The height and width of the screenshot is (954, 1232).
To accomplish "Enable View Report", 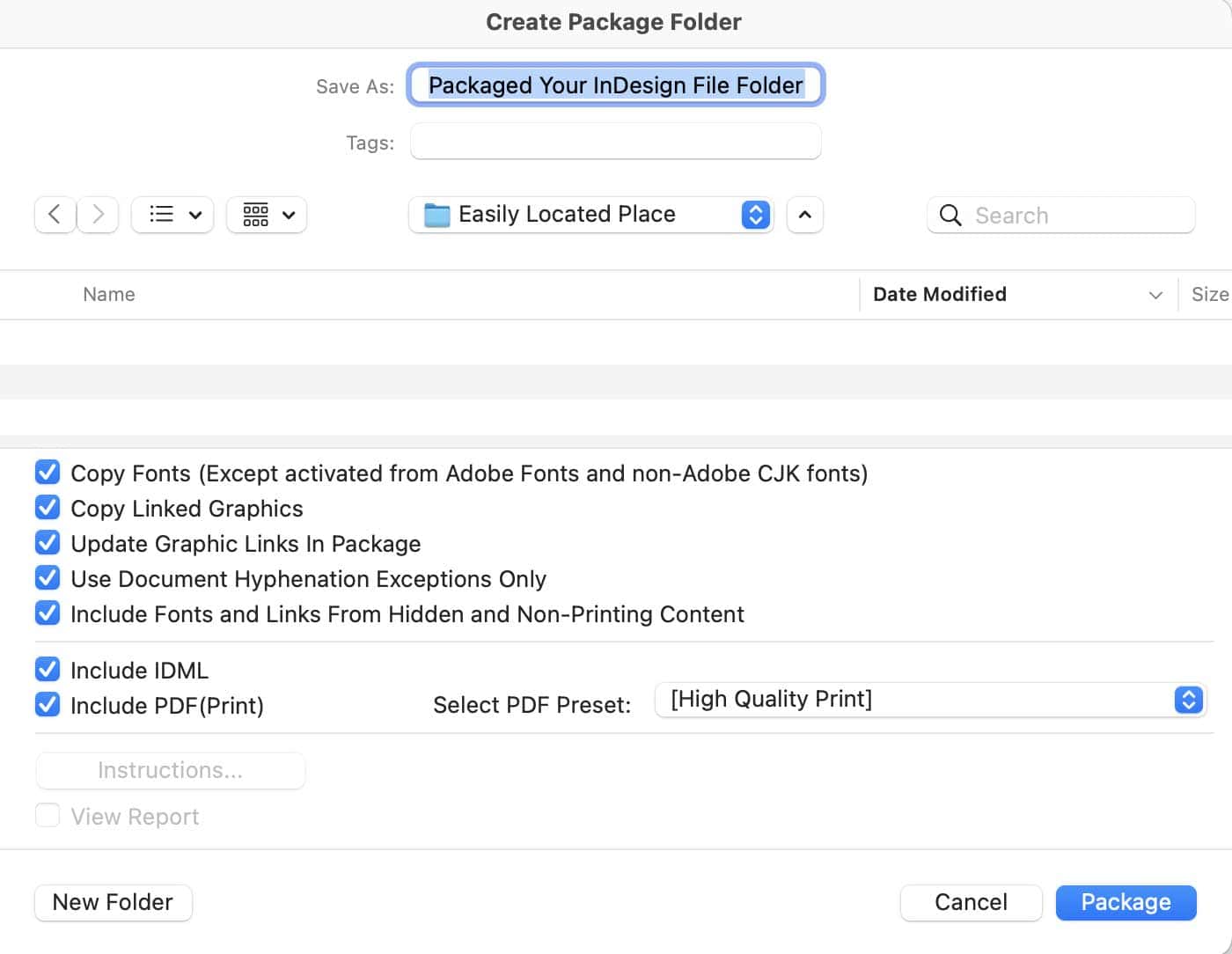I will 47,816.
